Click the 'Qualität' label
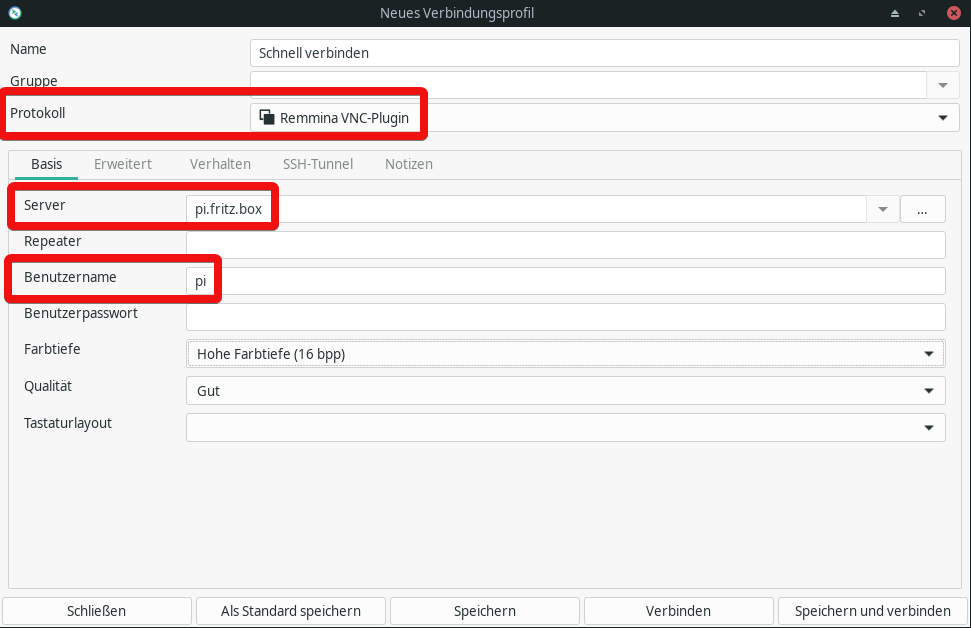 48,386
